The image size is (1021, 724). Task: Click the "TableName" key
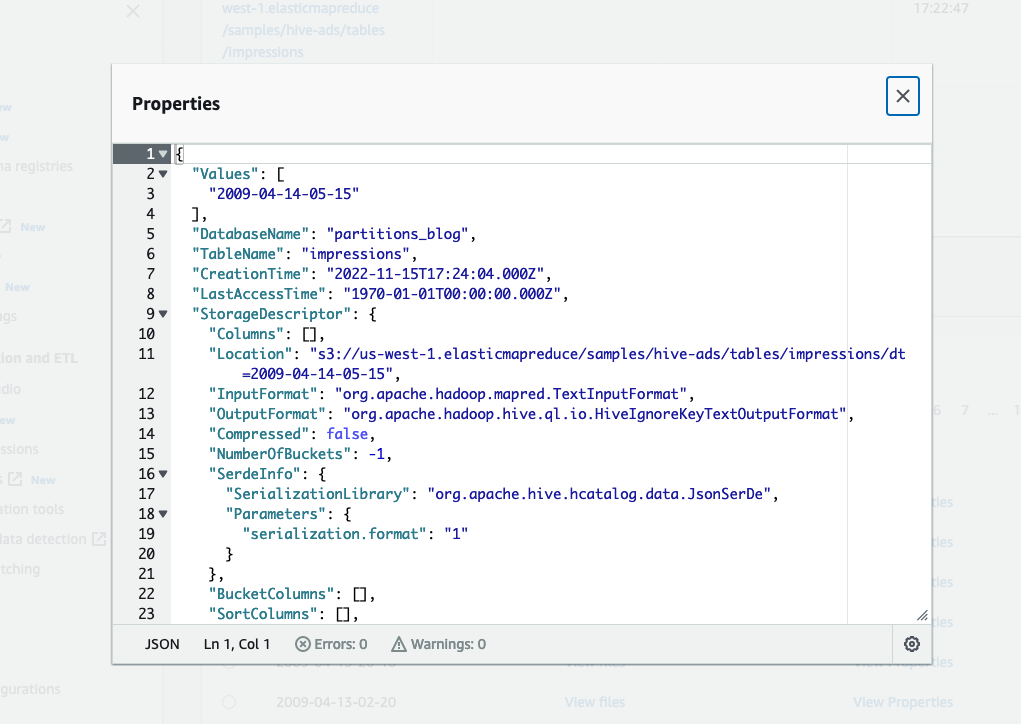pos(238,254)
